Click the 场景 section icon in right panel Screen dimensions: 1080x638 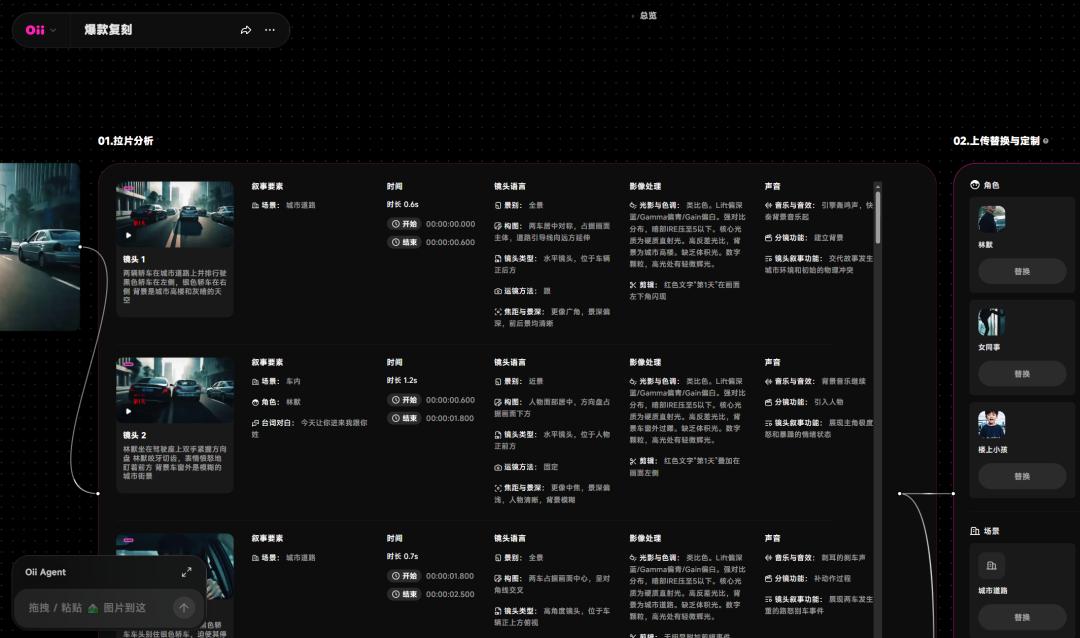(x=975, y=531)
